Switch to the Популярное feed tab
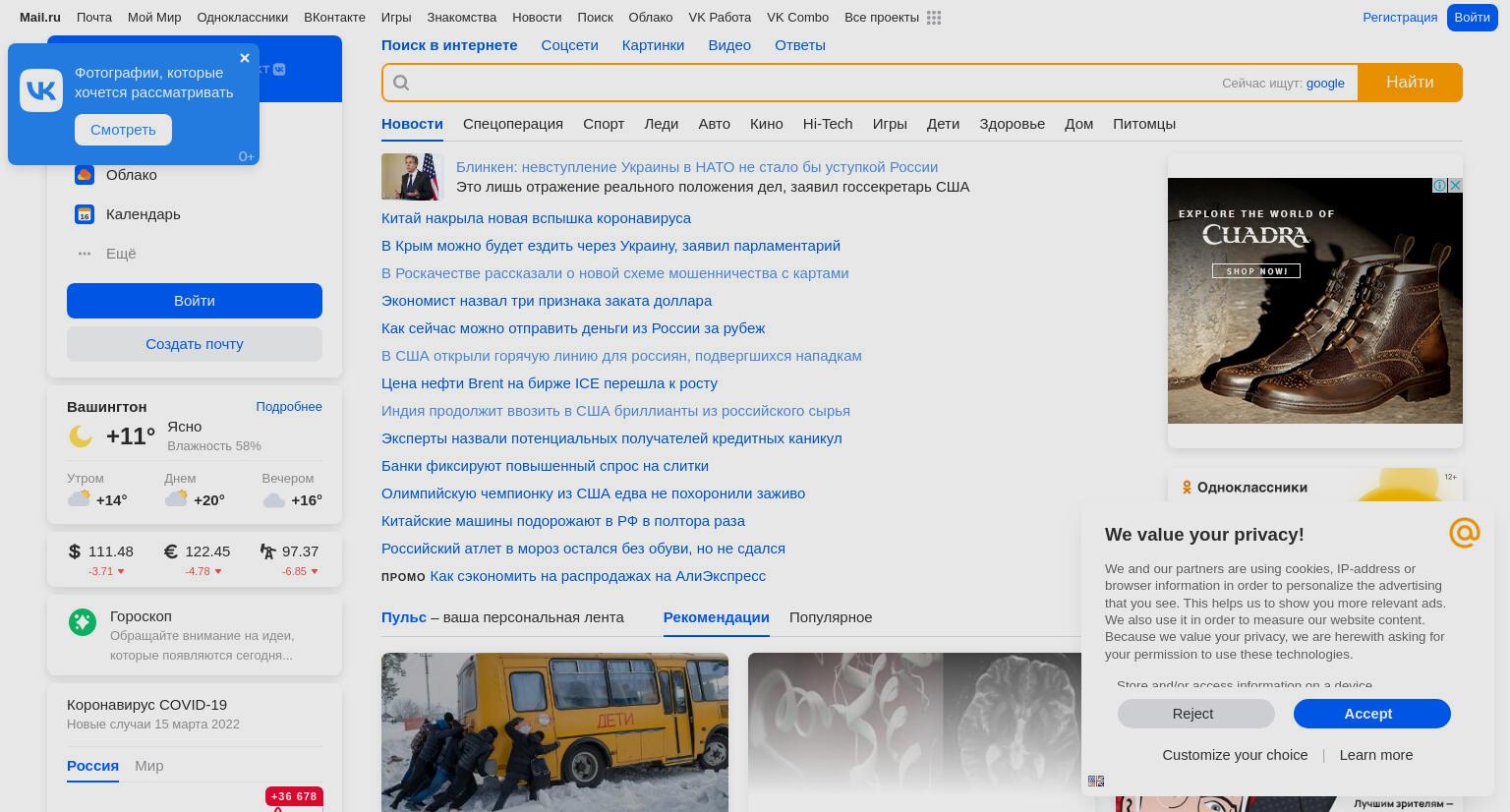This screenshot has height=812, width=1510. pyautogui.click(x=831, y=617)
